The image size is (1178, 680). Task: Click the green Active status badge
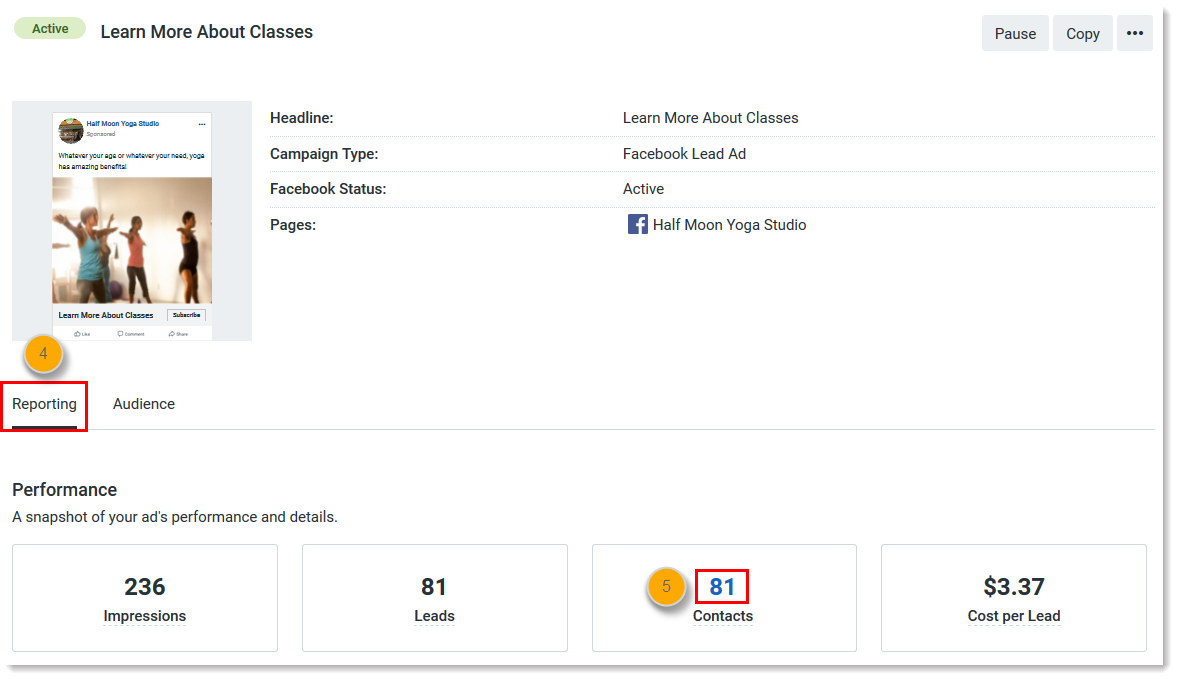[x=49, y=29]
